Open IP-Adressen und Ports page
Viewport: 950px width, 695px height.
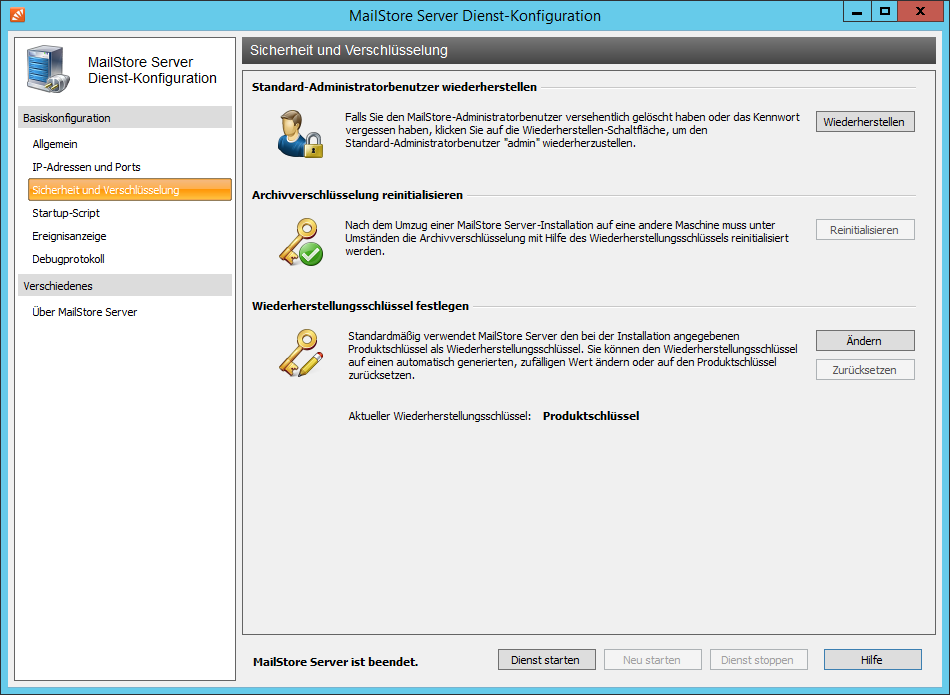[x=87, y=167]
